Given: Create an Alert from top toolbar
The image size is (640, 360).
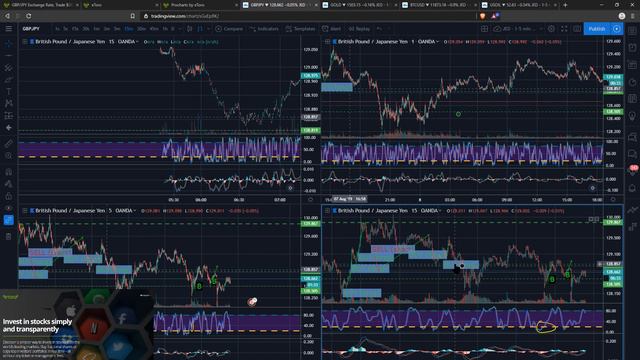Looking at the screenshot, I should click(331, 29).
